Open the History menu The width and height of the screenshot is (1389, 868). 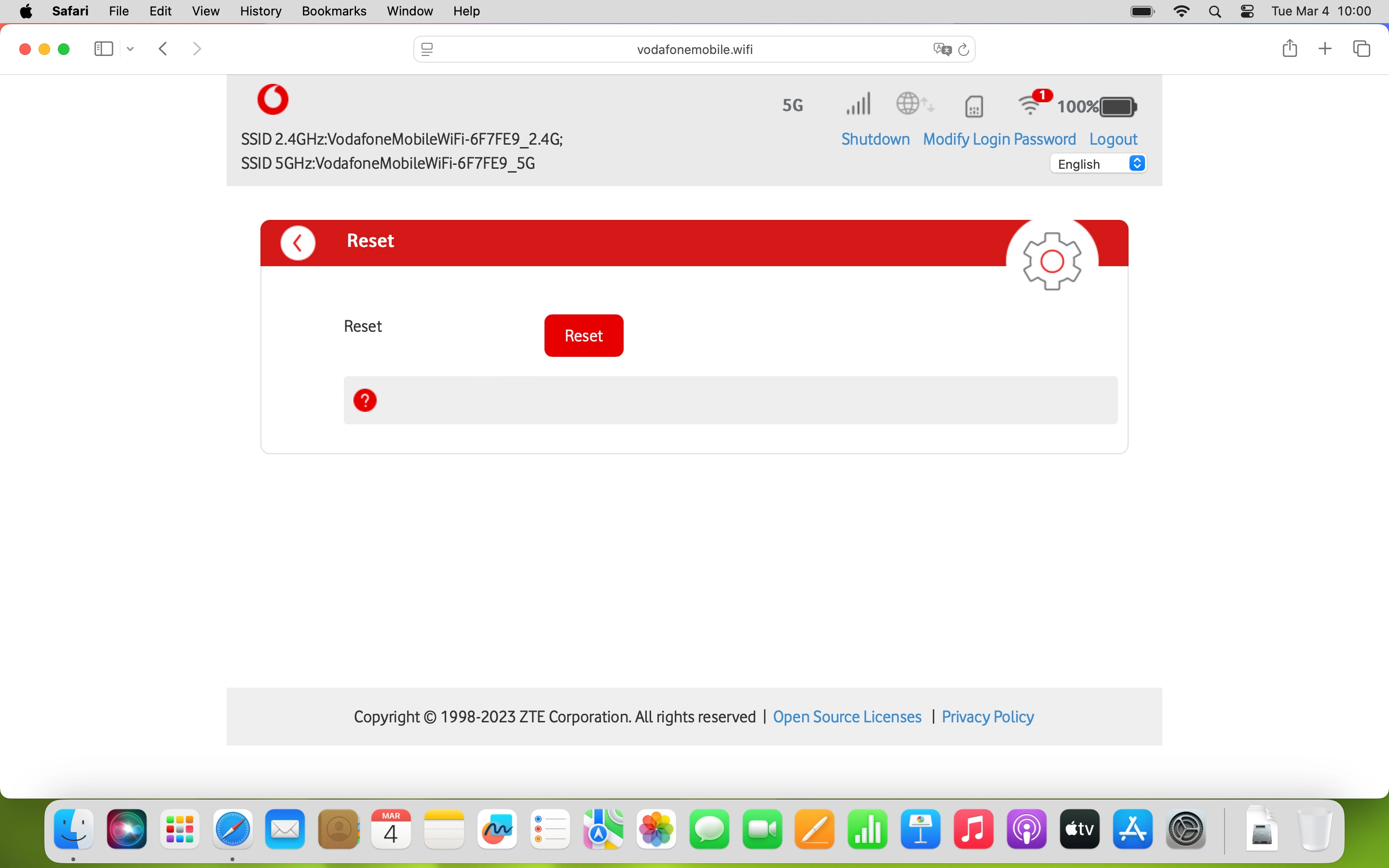point(260,11)
